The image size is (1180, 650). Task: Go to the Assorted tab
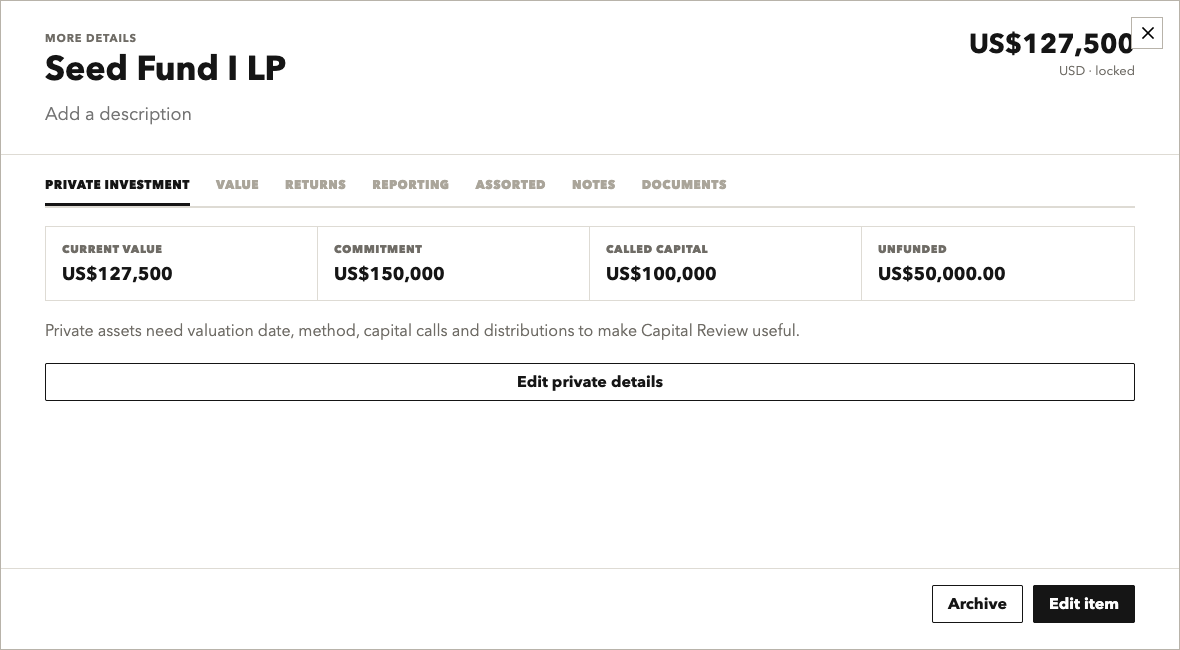coord(510,184)
